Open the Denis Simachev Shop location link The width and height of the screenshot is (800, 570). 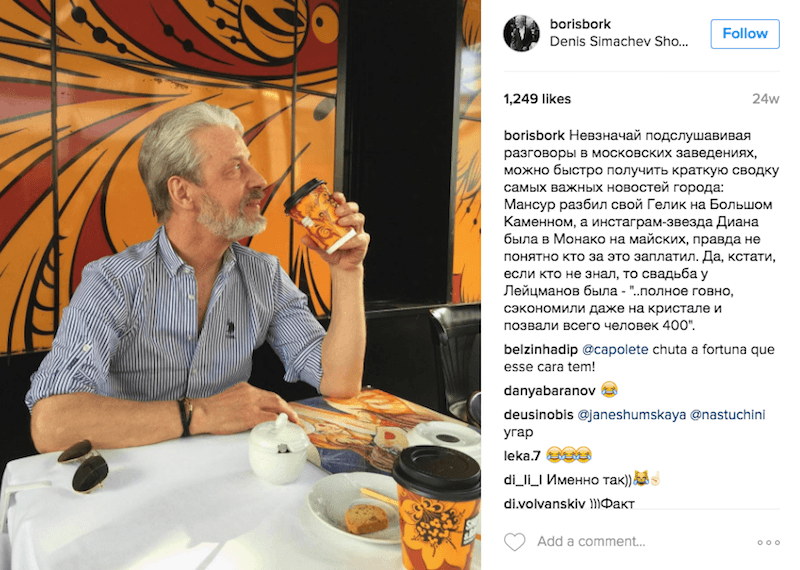[x=619, y=42]
